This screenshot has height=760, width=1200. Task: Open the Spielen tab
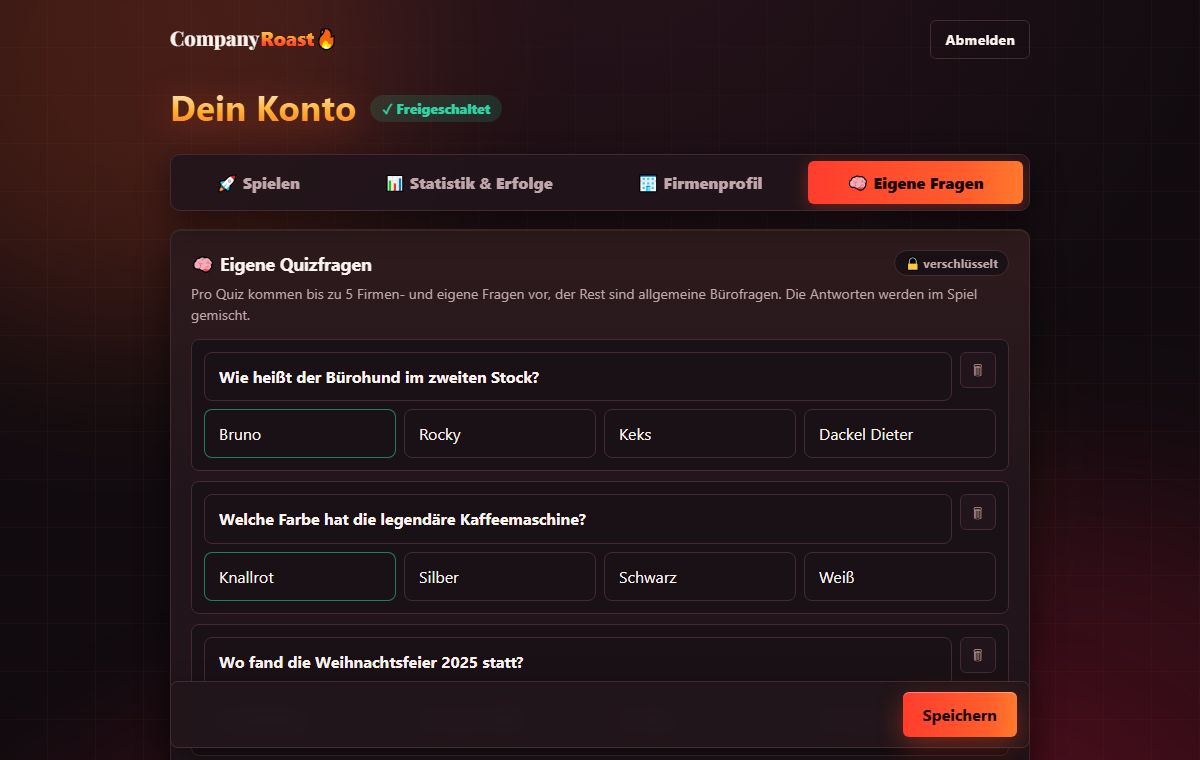[x=259, y=183]
